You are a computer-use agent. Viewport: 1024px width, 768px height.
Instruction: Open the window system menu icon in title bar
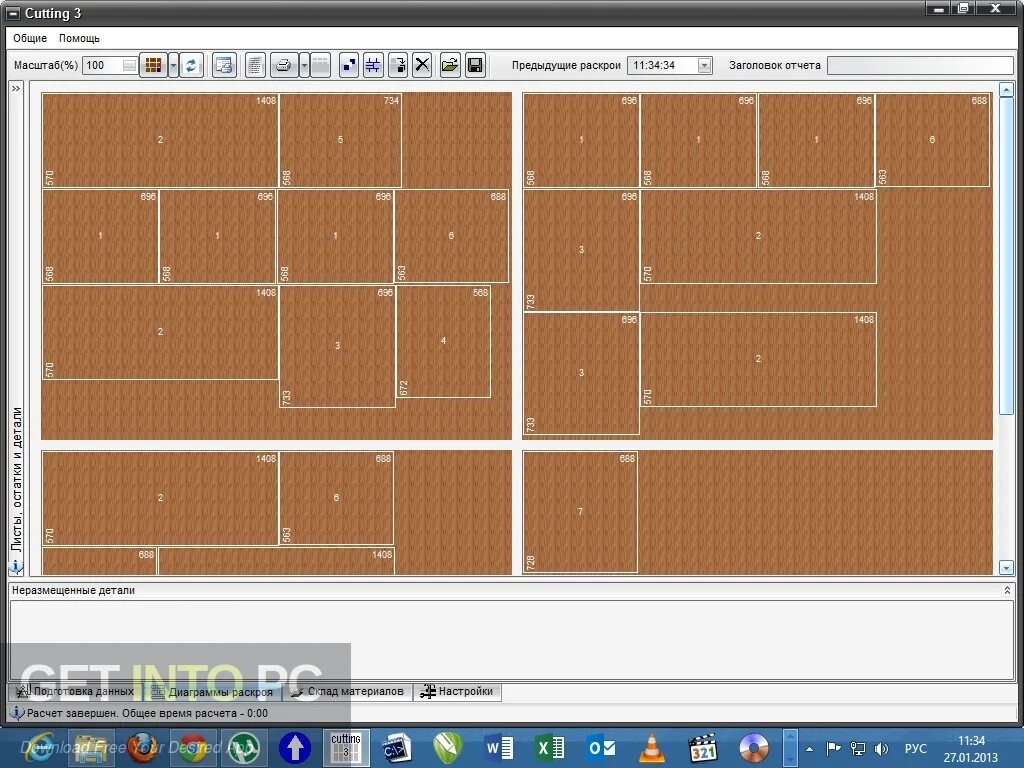tap(13, 13)
